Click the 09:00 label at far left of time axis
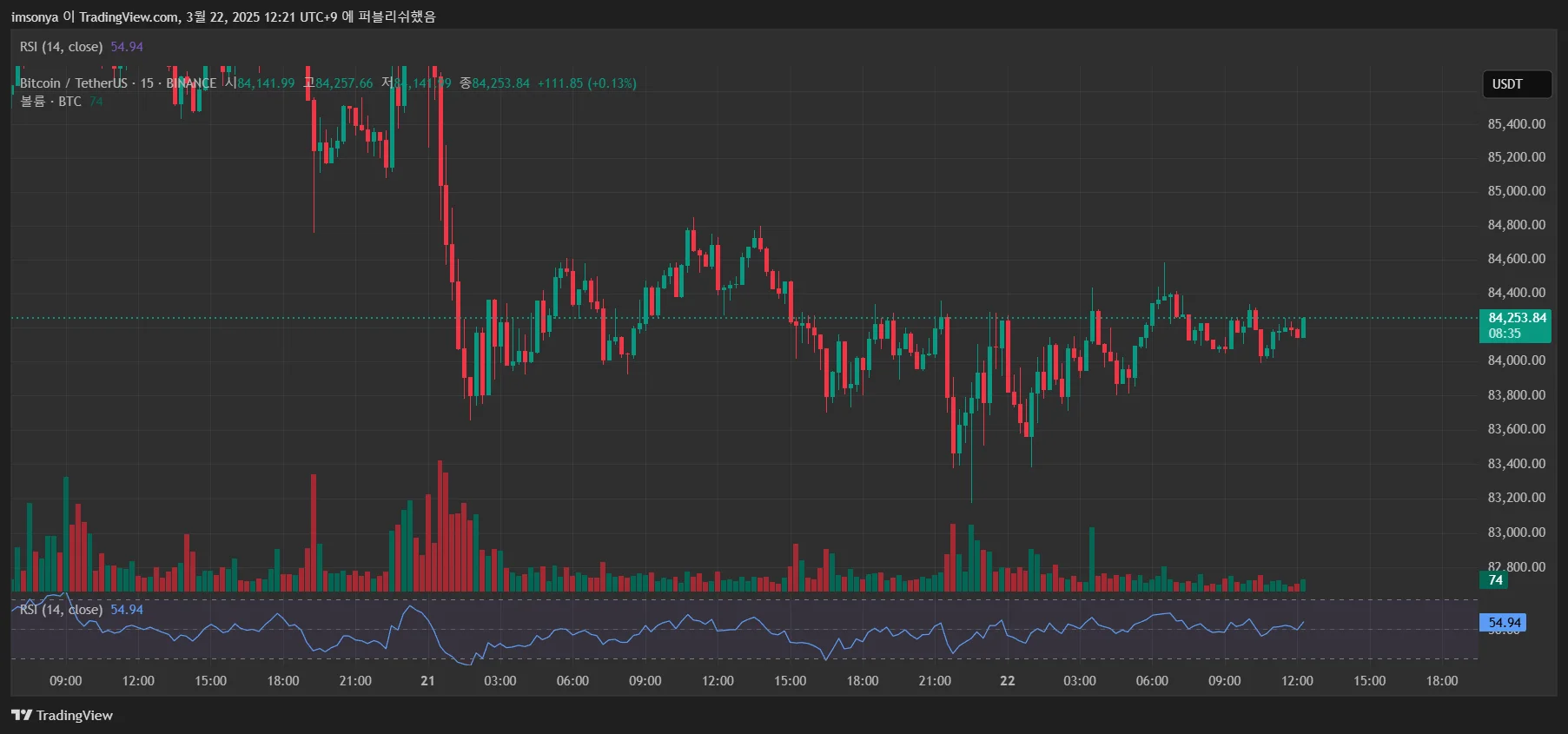 (x=65, y=681)
